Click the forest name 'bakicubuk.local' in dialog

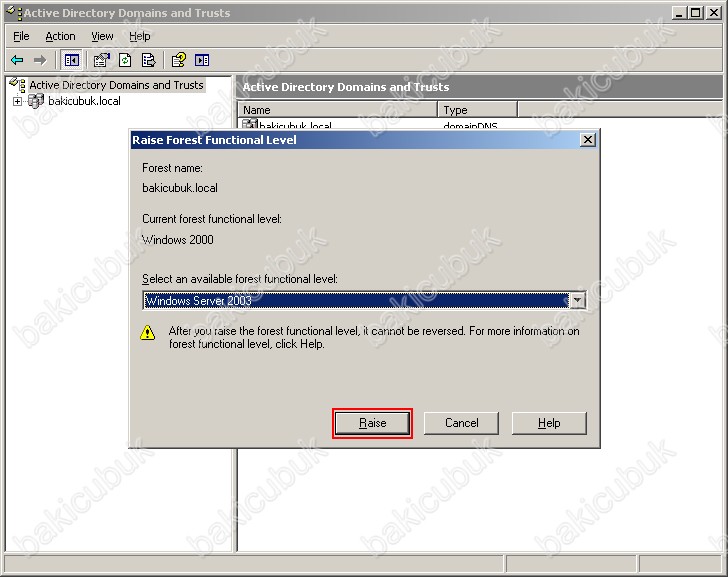[x=180, y=188]
